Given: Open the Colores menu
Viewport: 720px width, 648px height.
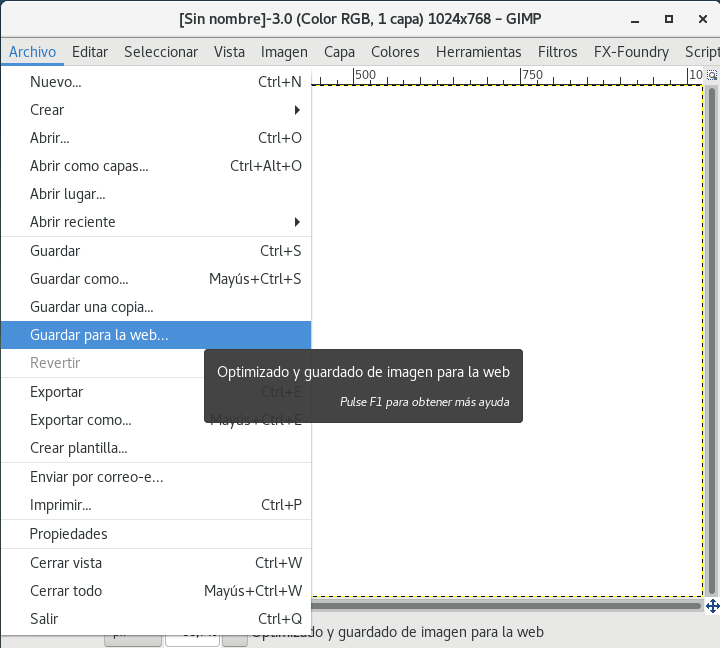Looking at the screenshot, I should point(395,52).
